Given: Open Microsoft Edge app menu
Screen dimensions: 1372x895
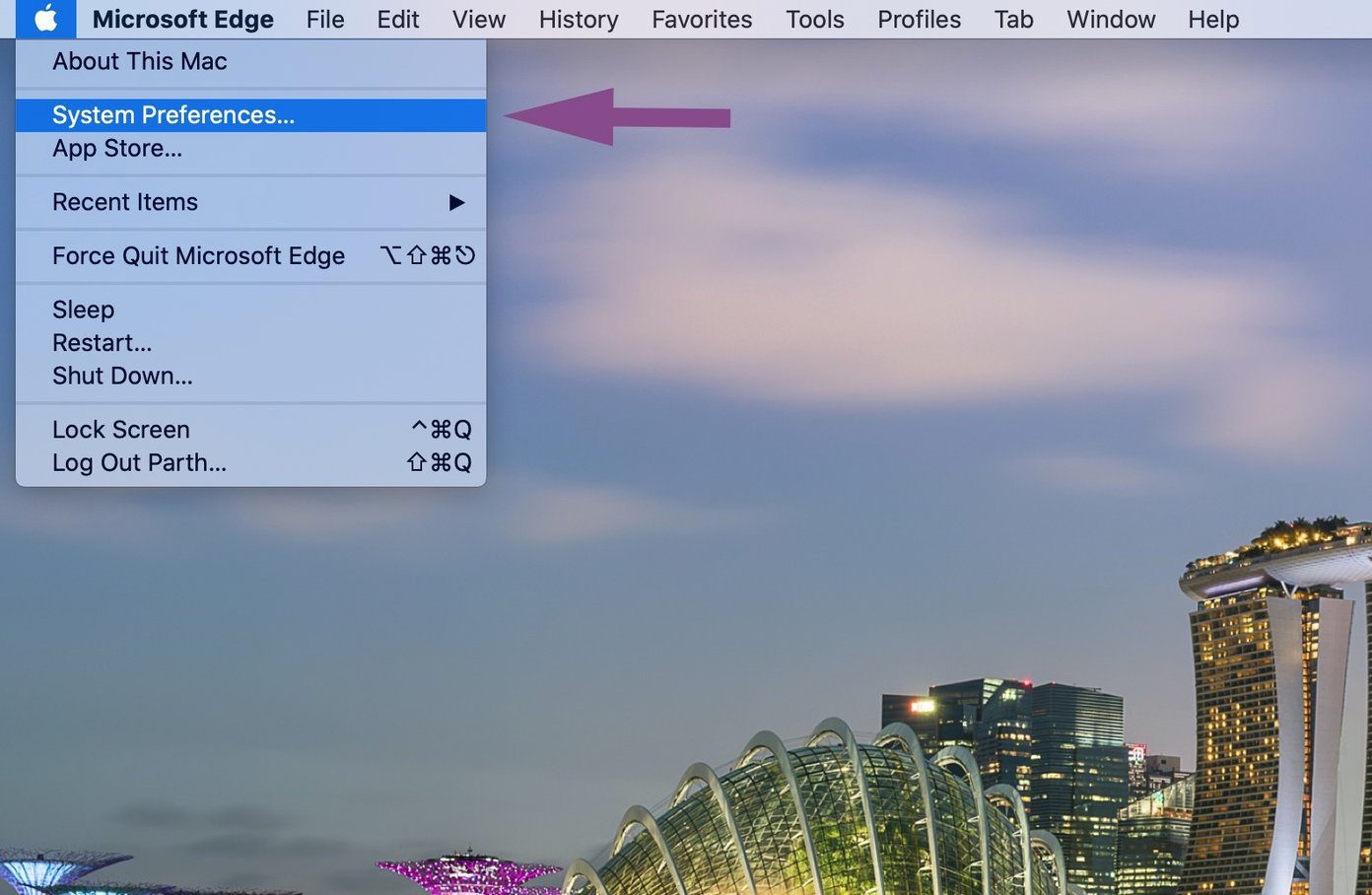Looking at the screenshot, I should [183, 19].
